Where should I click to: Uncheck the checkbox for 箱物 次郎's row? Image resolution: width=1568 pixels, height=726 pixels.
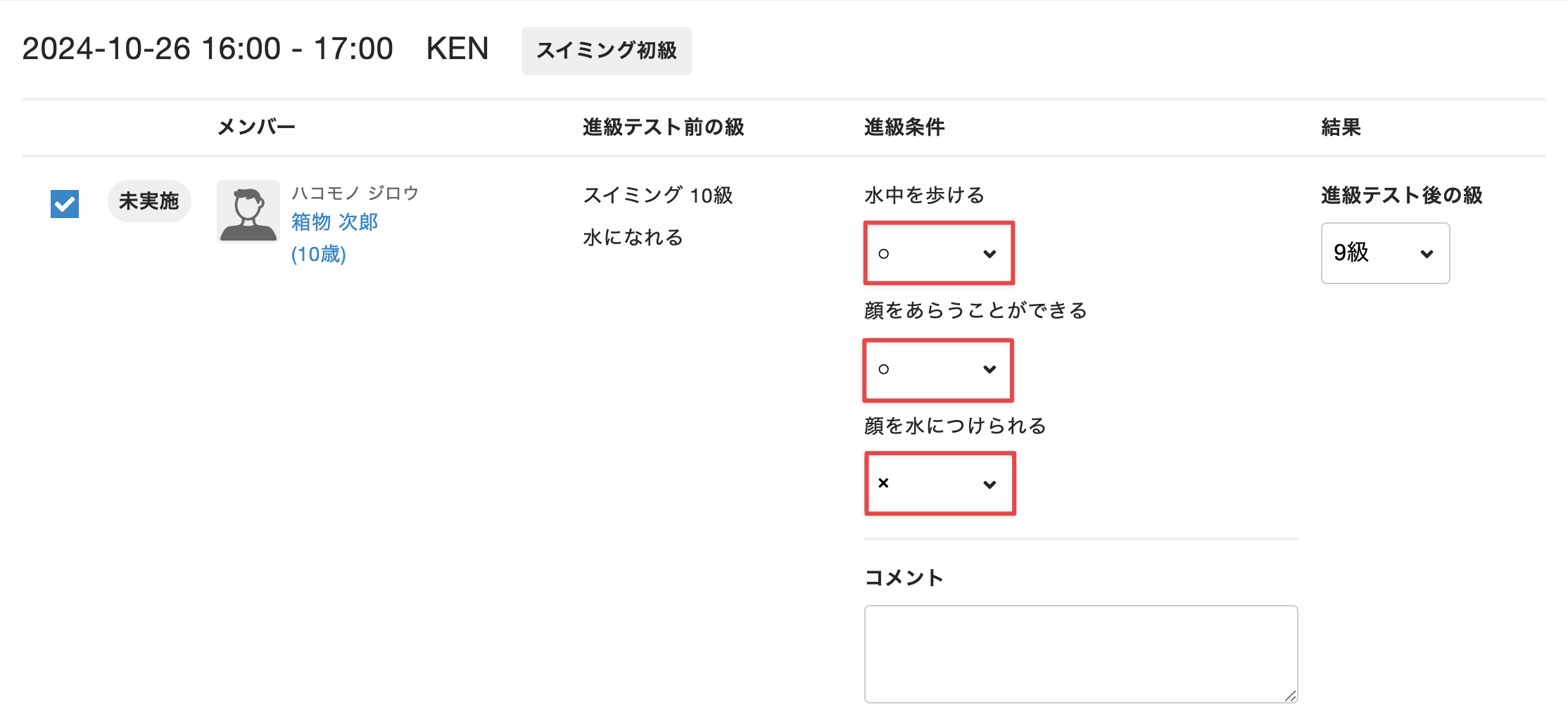[65, 204]
